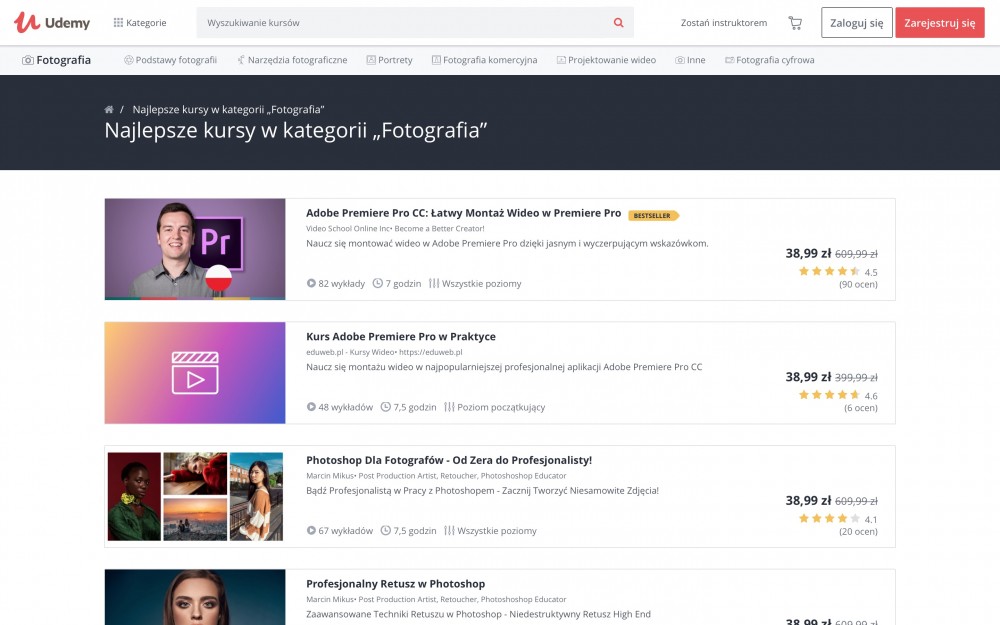Click the 48 wykładów play icon
Viewport: 1000px width, 625px height.
pyautogui.click(x=311, y=407)
